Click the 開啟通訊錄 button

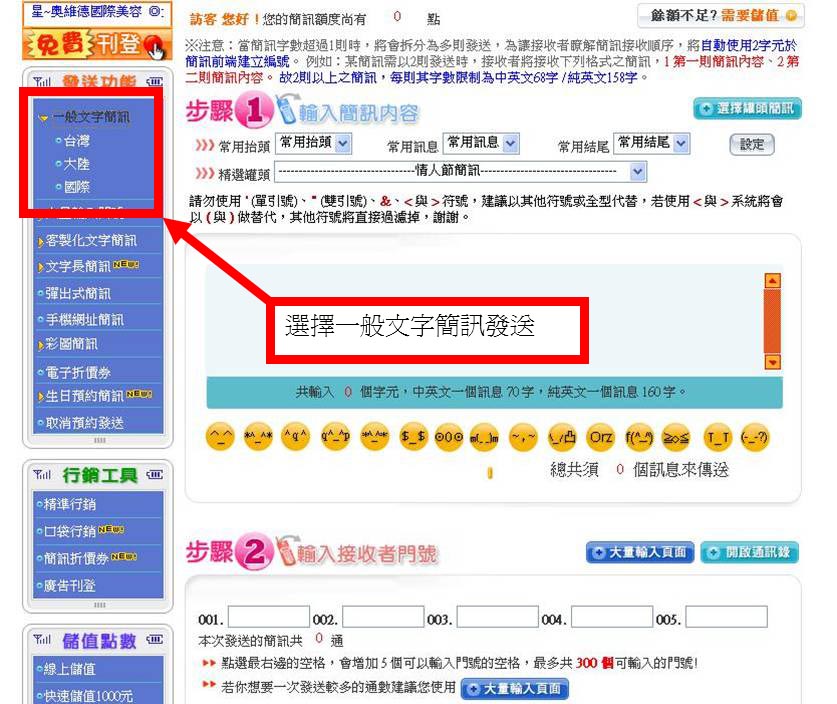750,553
